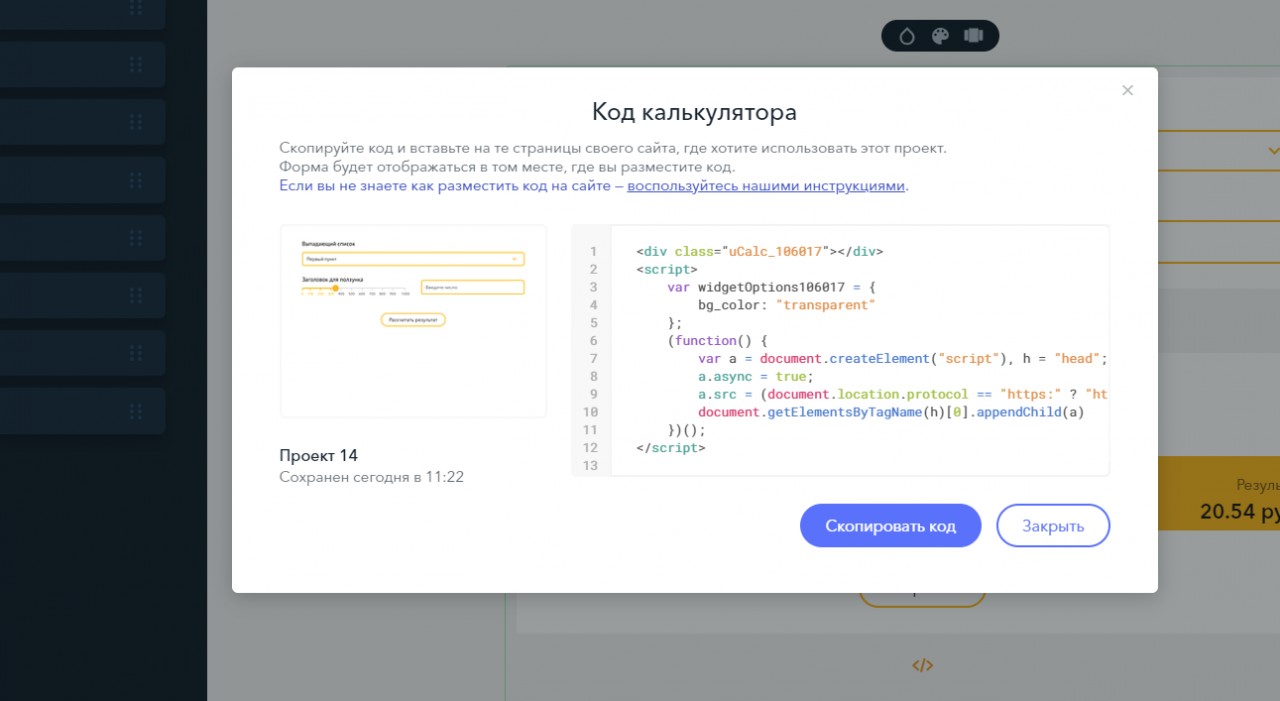Screen dimensions: 1280x701
Task: Click the droplet icon in the top toolbar
Action: (x=906, y=36)
